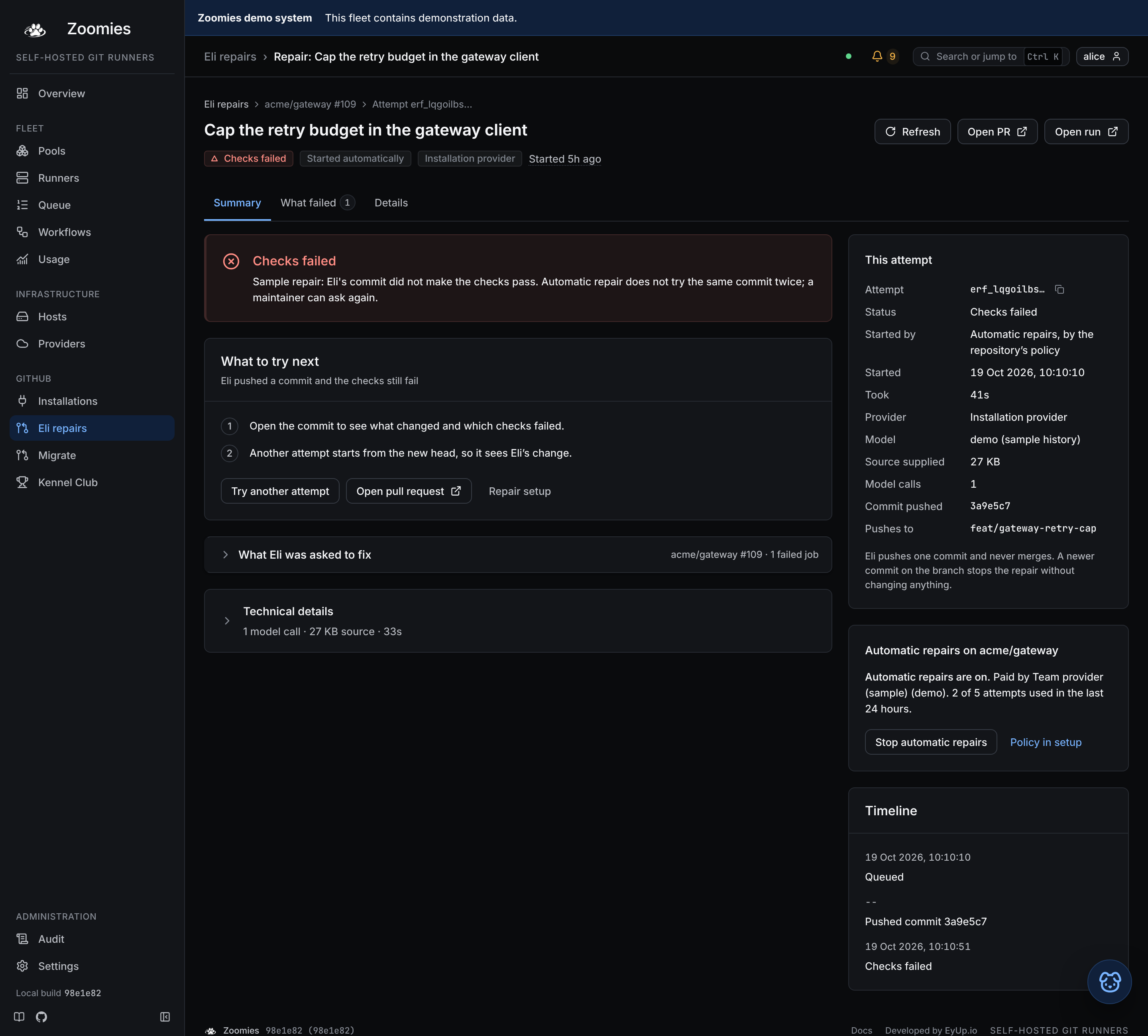Switch to the What failed tab
Viewport: 1148px width, 1036px height.
(x=318, y=203)
